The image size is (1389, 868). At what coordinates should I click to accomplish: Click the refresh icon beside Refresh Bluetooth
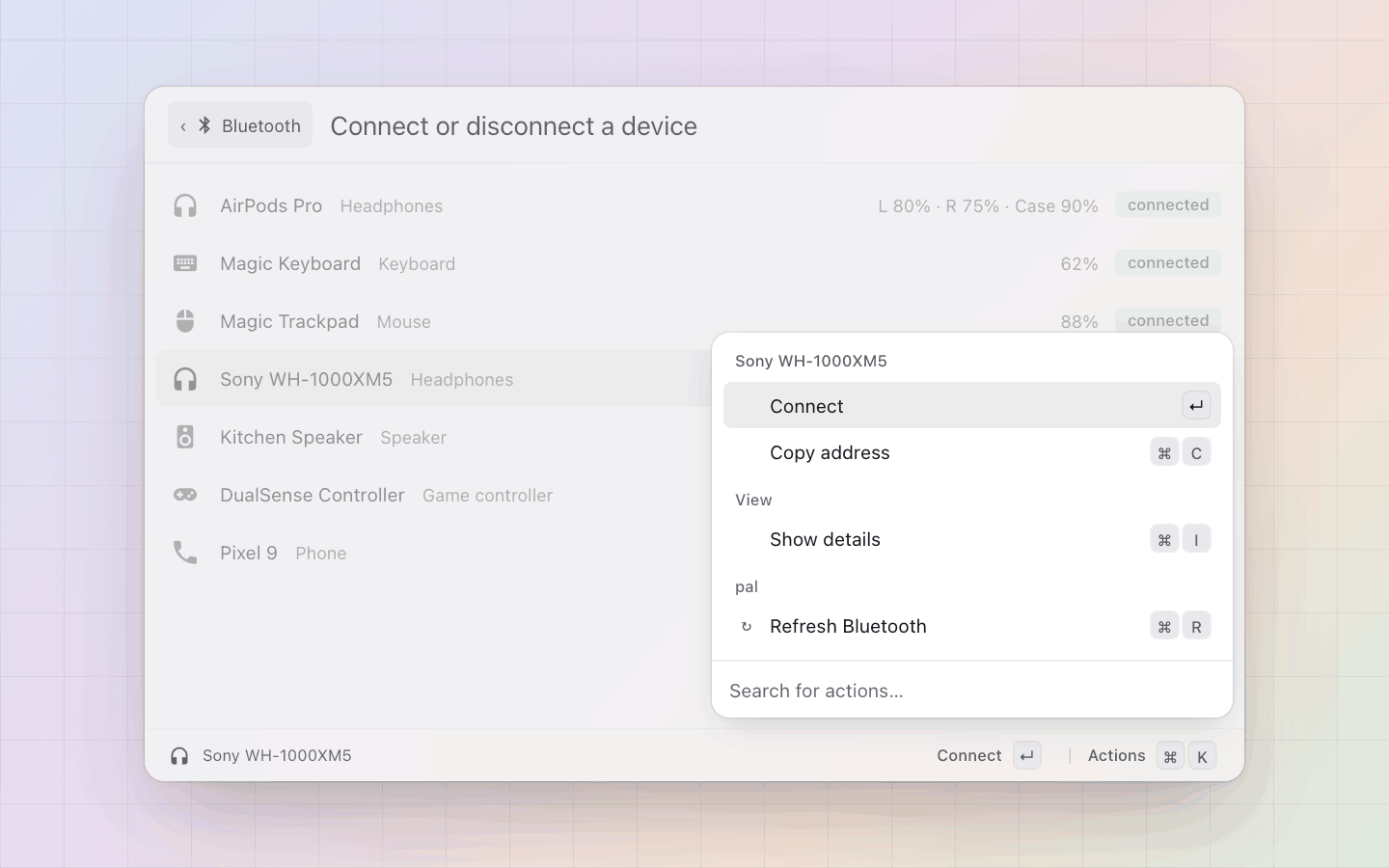pyautogui.click(x=746, y=627)
